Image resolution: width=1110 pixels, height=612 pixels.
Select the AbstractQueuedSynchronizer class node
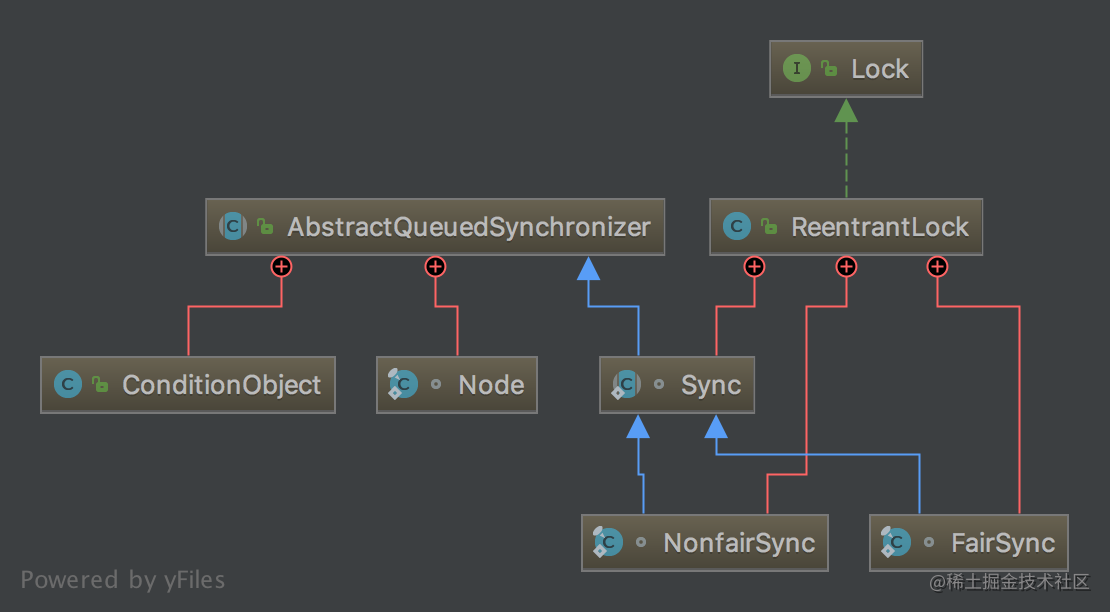pos(435,226)
